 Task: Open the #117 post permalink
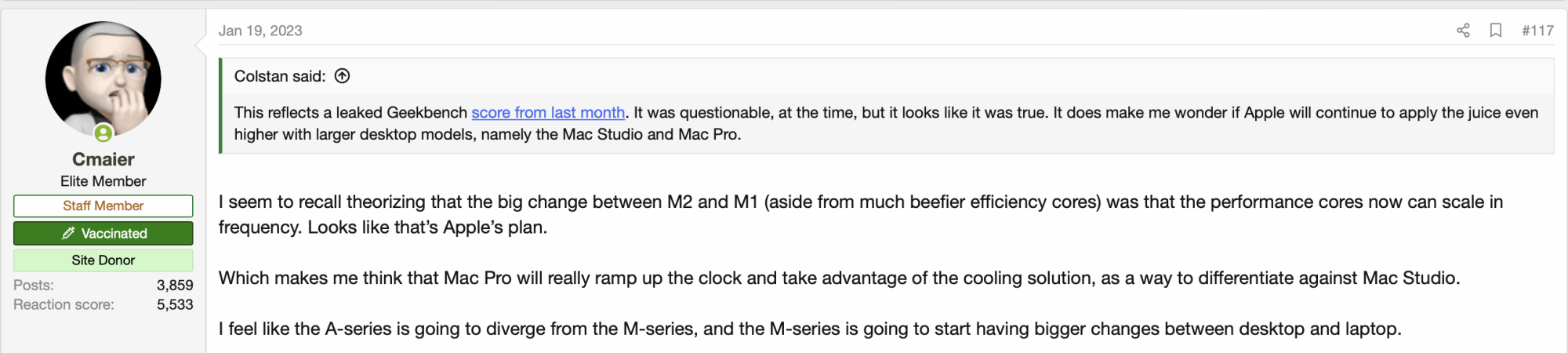point(1537,31)
